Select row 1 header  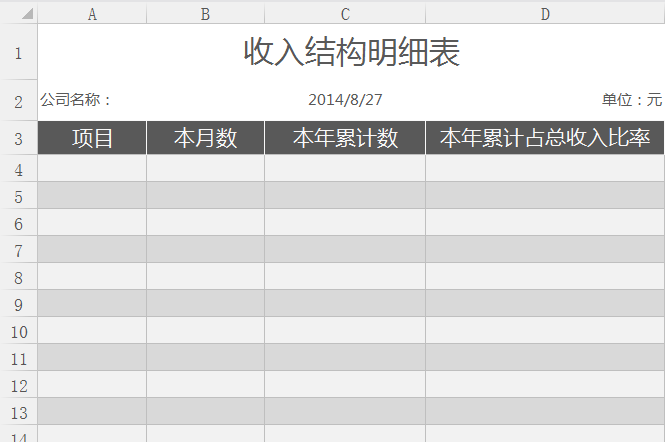tap(19, 52)
